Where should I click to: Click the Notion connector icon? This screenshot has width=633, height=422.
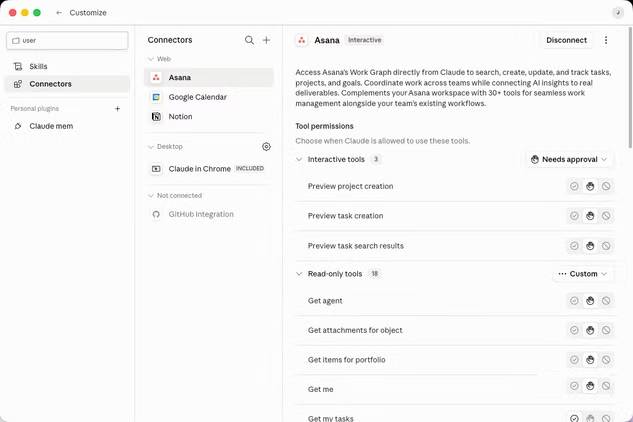[x=156, y=116]
